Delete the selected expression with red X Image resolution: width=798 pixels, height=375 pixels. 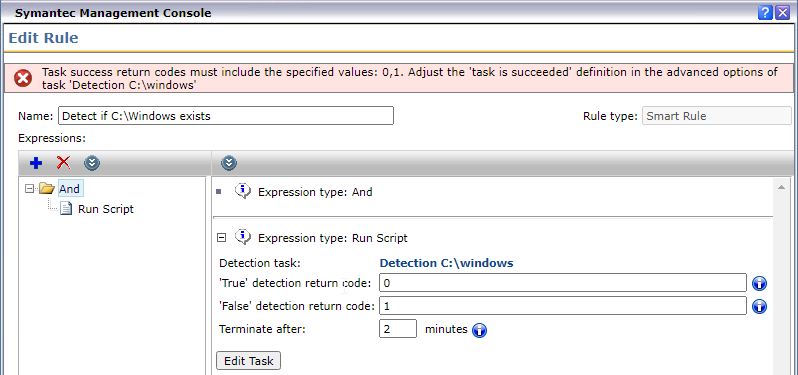tap(64, 163)
